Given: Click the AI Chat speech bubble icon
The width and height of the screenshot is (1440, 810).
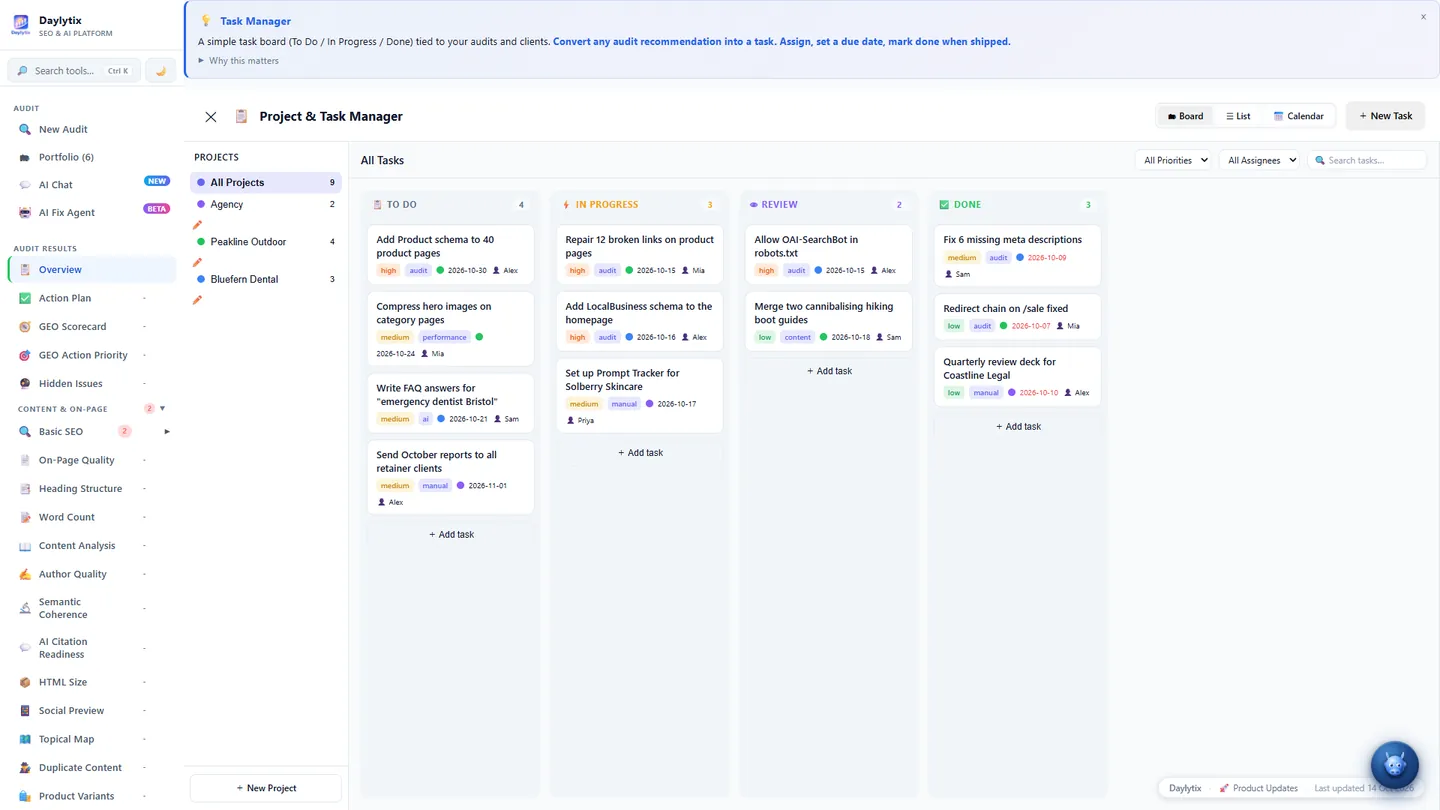Looking at the screenshot, I should pyautogui.click(x=25, y=185).
